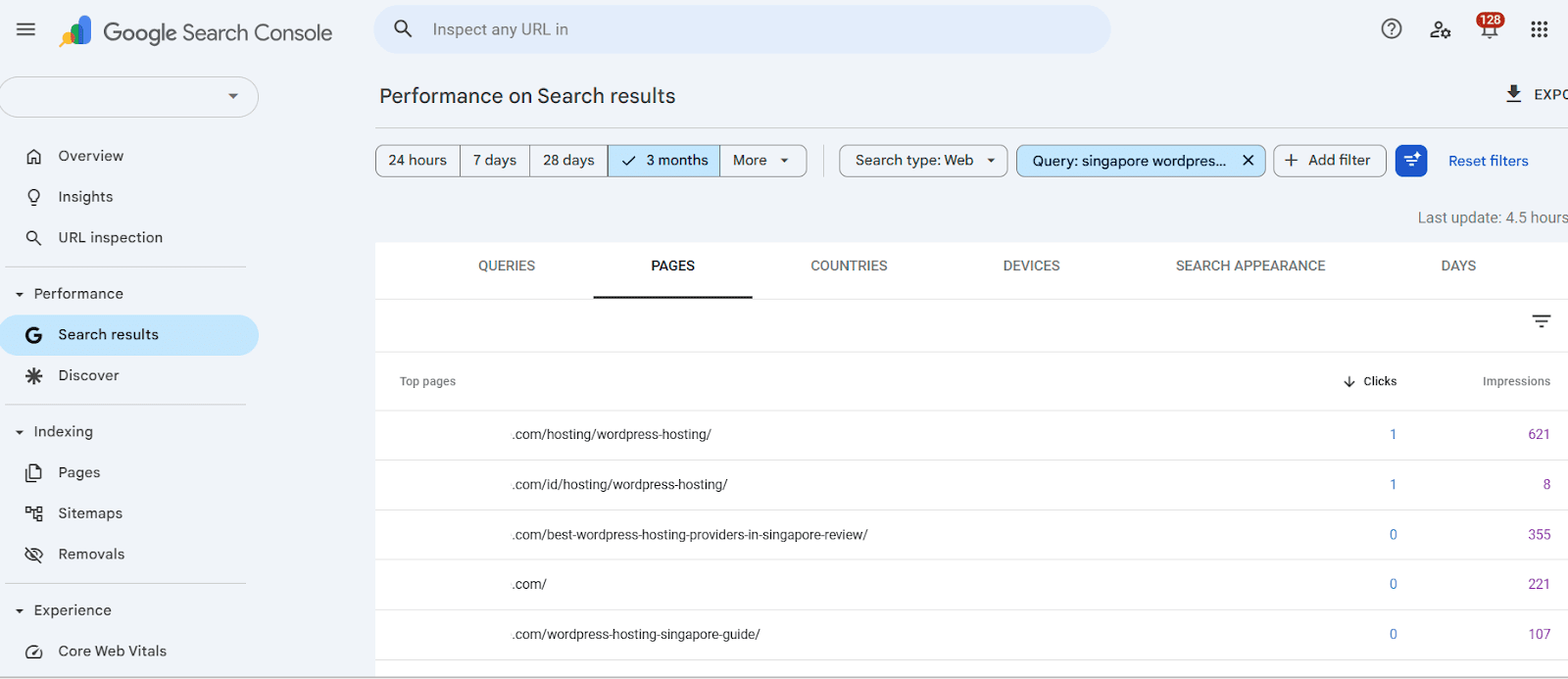
Task: Switch to the QUERIES tab
Action: 507,267
